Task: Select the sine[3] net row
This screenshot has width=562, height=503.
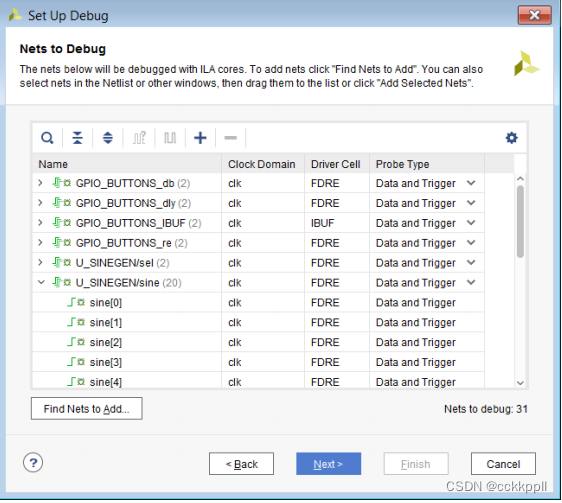Action: click(258, 362)
